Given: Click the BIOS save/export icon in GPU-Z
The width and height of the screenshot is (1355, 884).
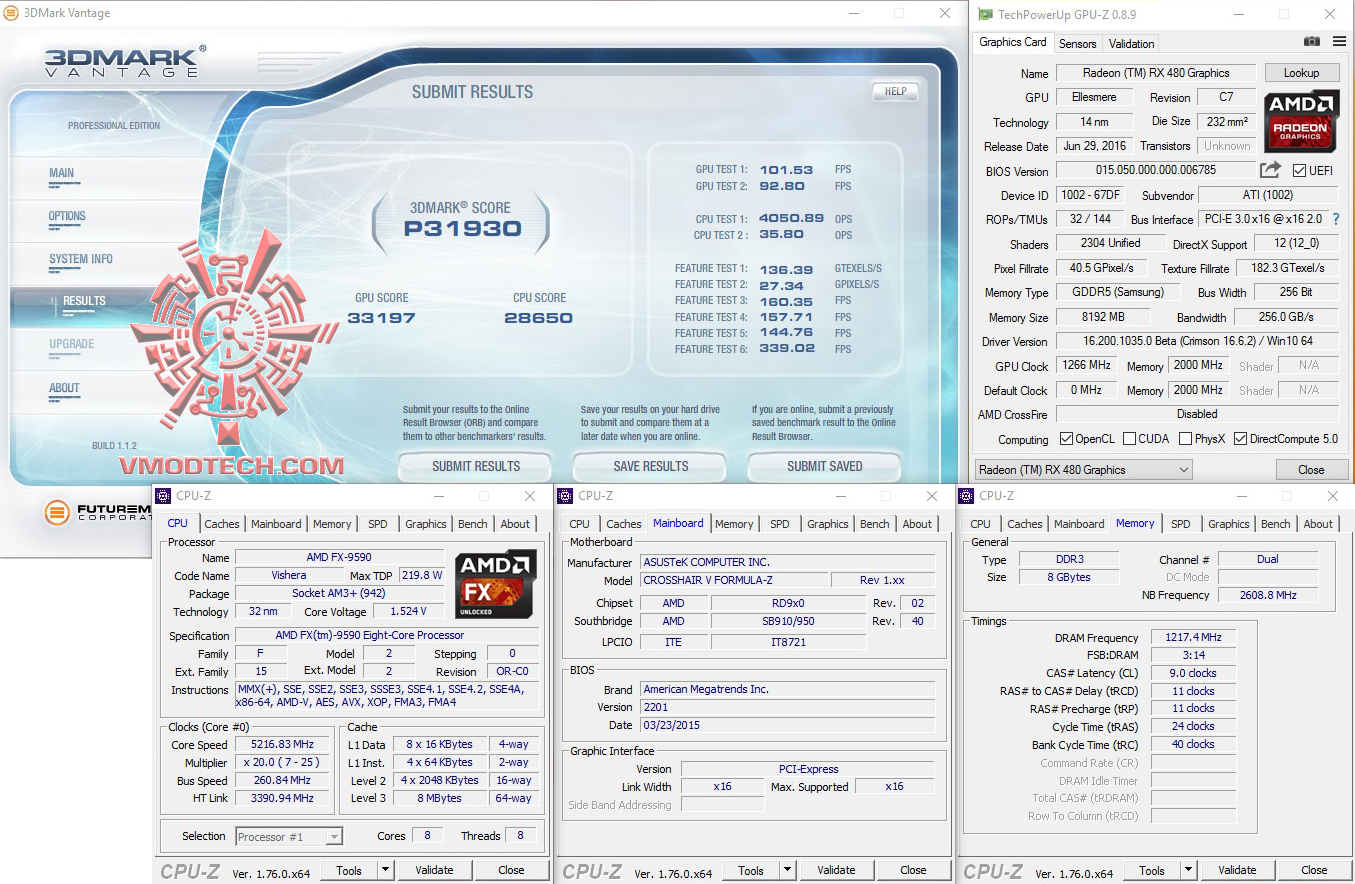Looking at the screenshot, I should (1270, 170).
